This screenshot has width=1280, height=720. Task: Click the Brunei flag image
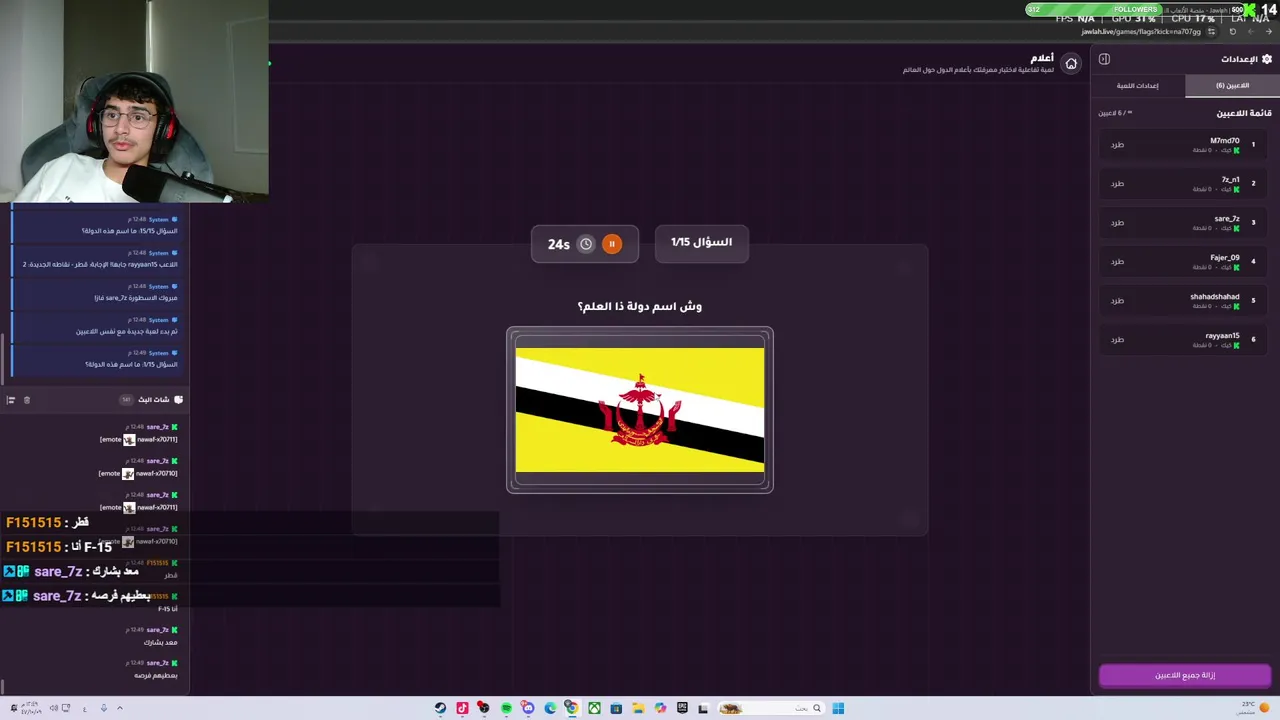640,410
